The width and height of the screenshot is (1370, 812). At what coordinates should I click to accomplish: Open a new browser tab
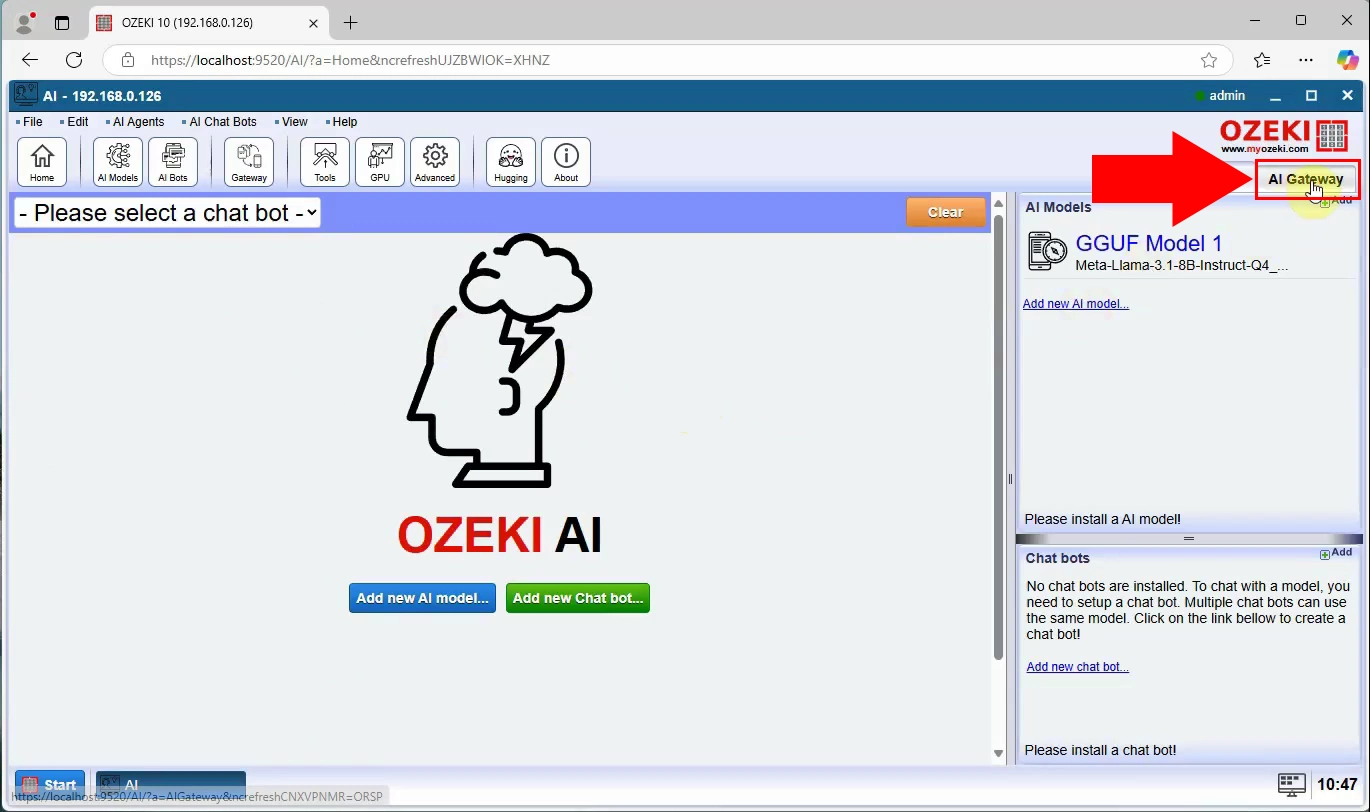tap(350, 22)
